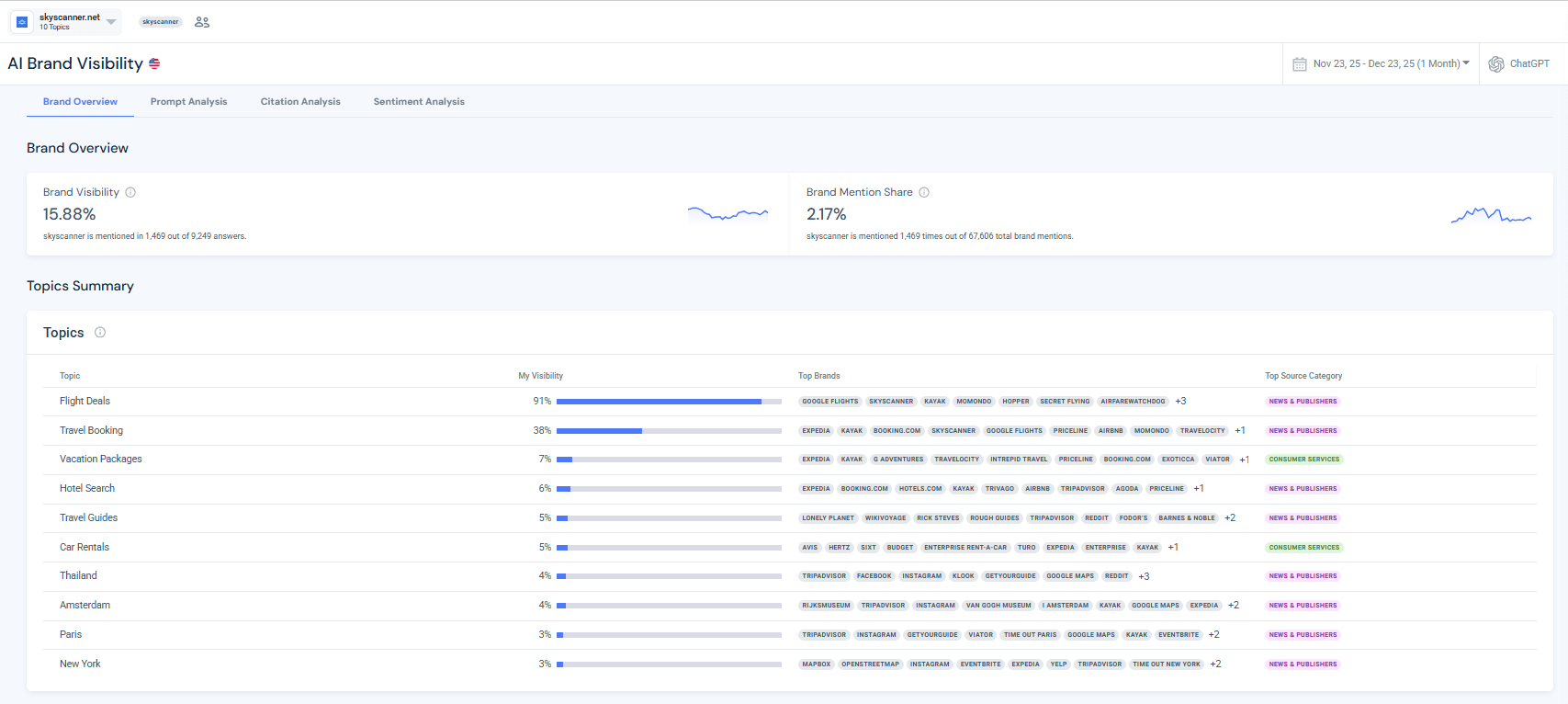This screenshot has width=1568, height=704.
Task: Click News & Publishers tag in Flight Deals row
Action: 1303,402
